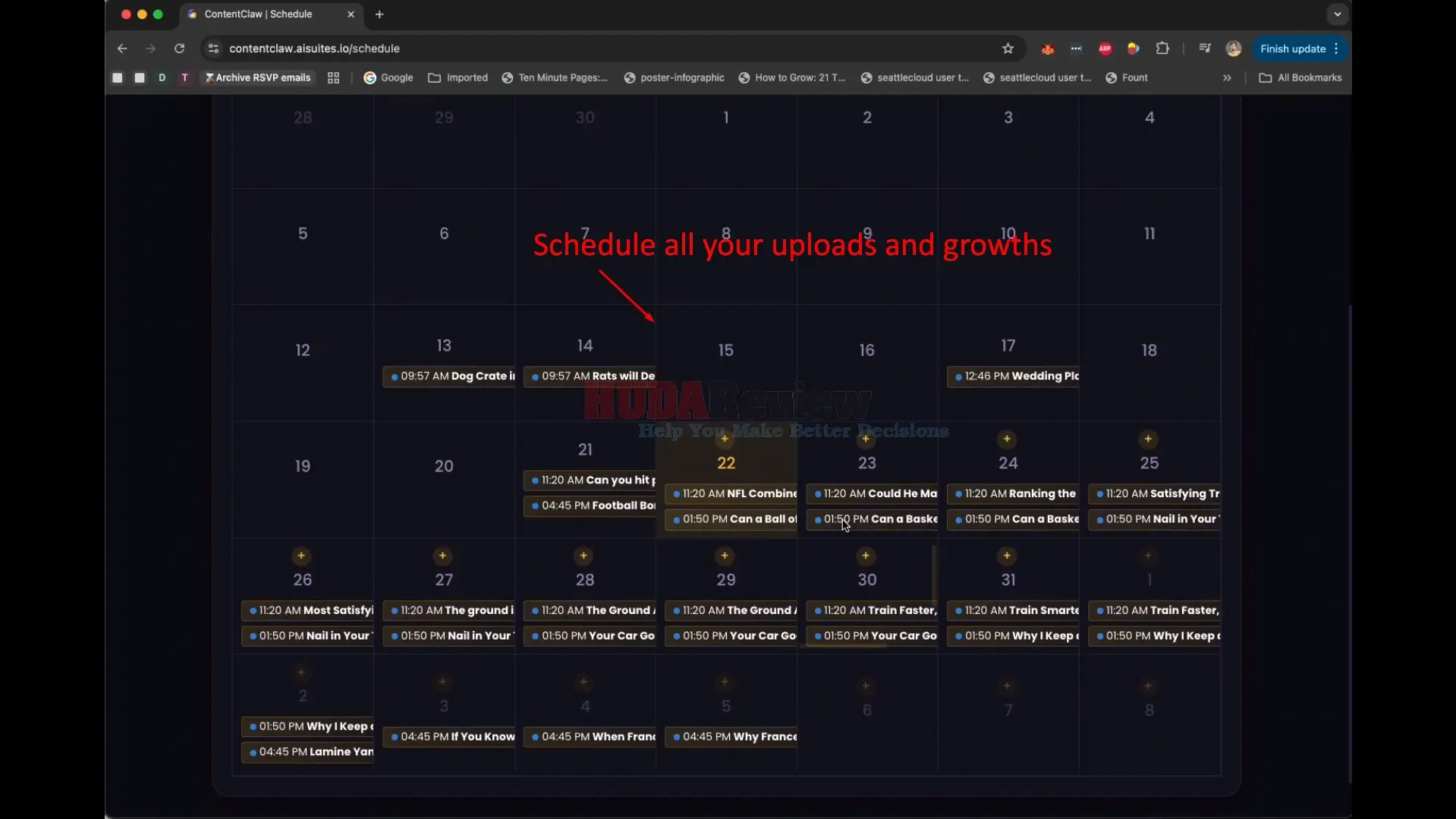This screenshot has width=1456, height=819.
Task: Bookmark this page with the star icon
Action: tap(1008, 49)
